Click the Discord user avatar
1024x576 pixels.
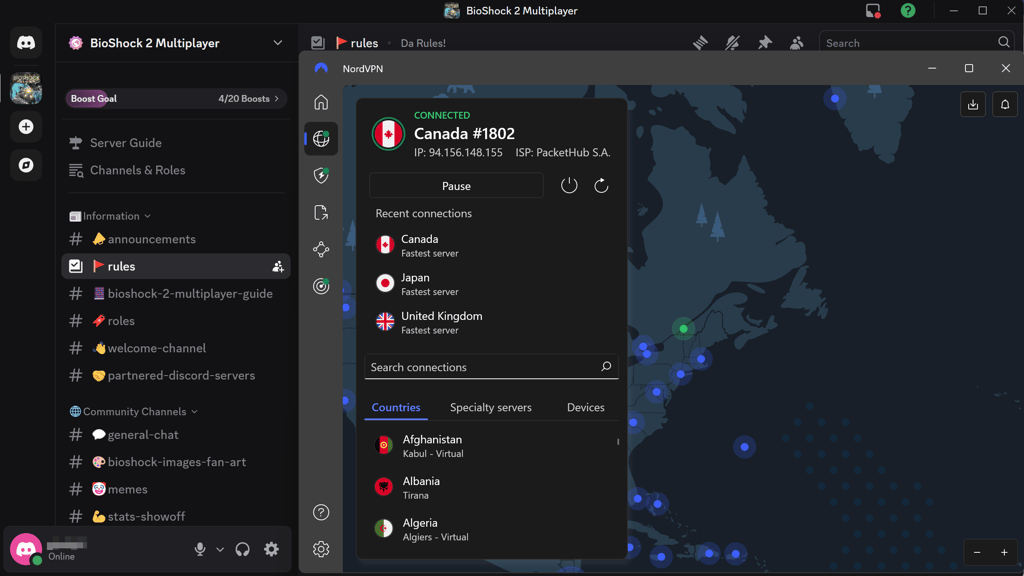pyautogui.click(x=26, y=549)
